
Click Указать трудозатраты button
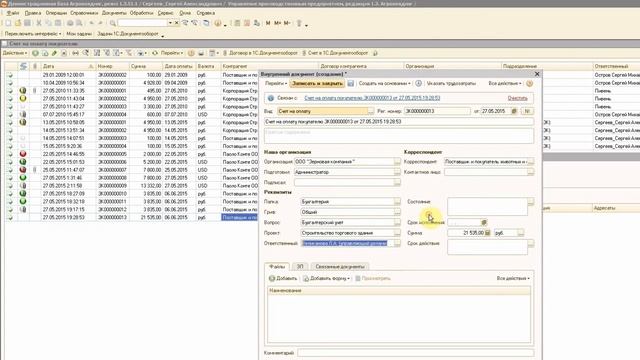451,83
